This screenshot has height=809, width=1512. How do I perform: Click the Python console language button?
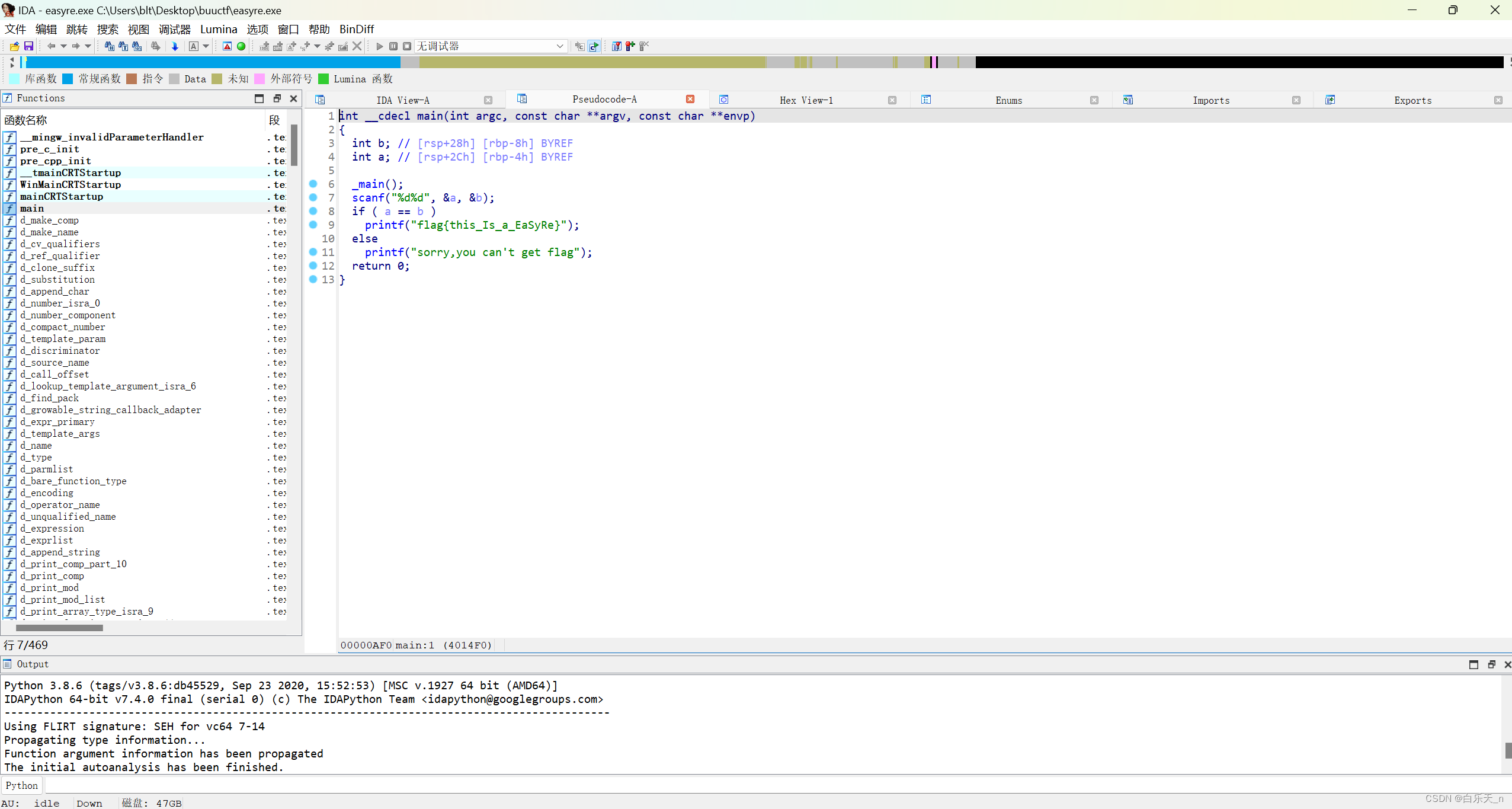tap(22, 785)
